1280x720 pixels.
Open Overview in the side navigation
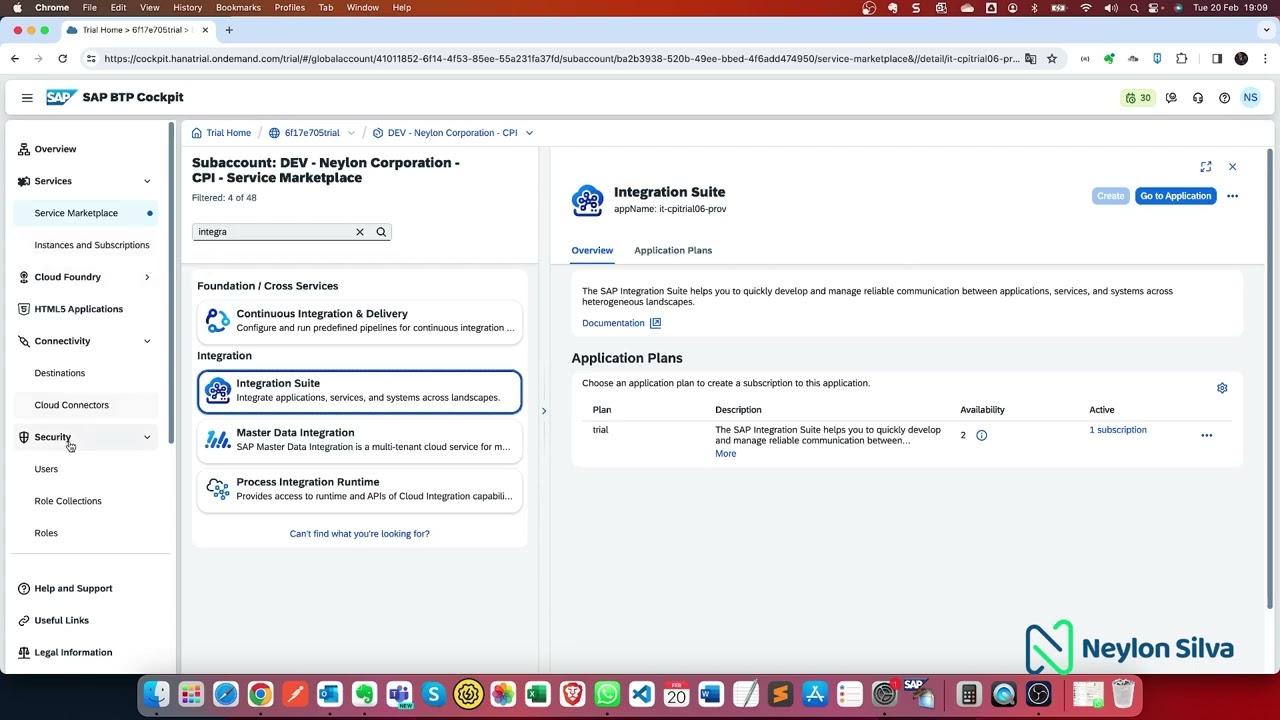pyautogui.click(x=55, y=149)
